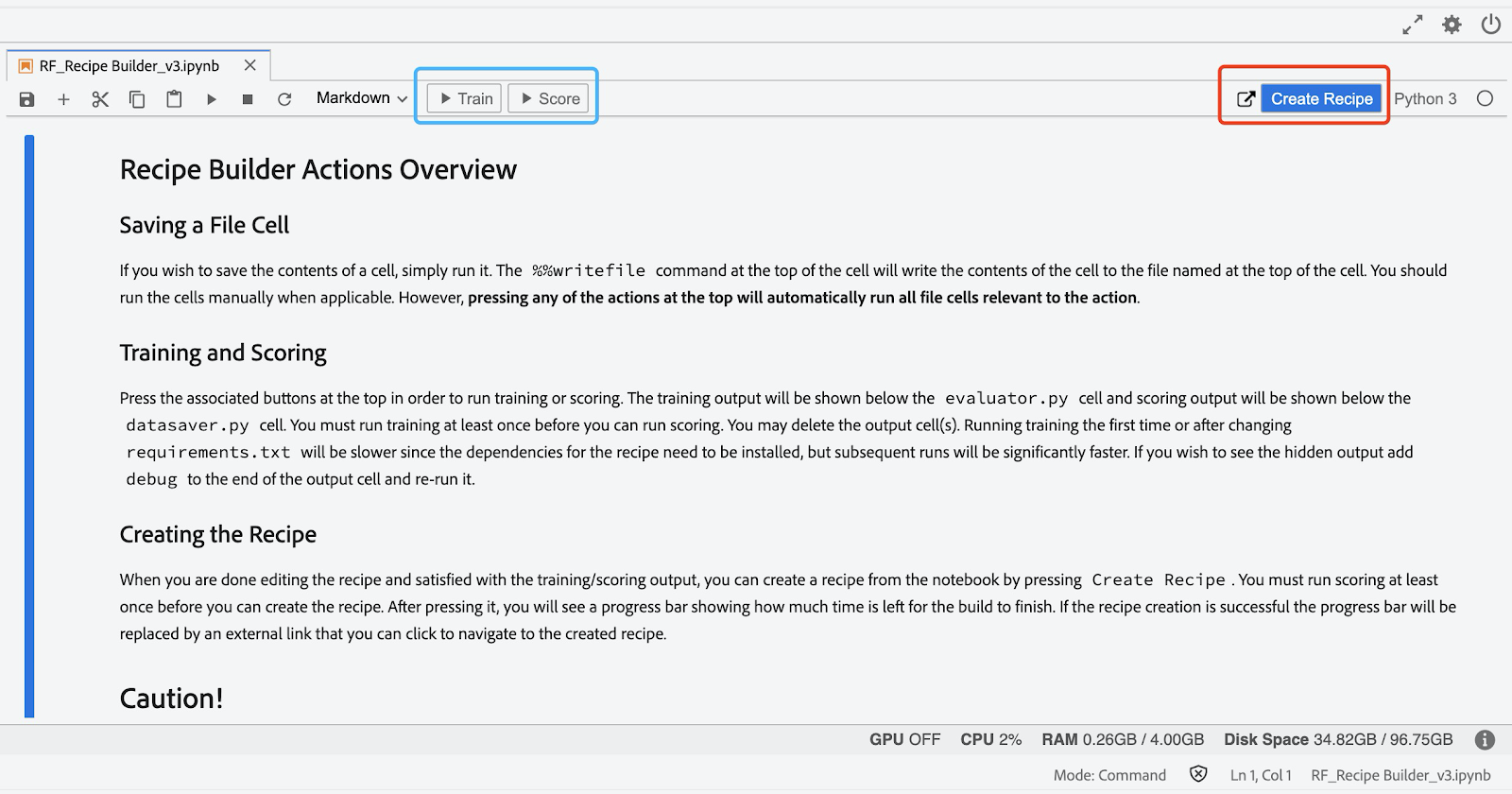This screenshot has width=1512, height=794.
Task: Click the trusted notebook shield icon
Action: coord(1198,774)
